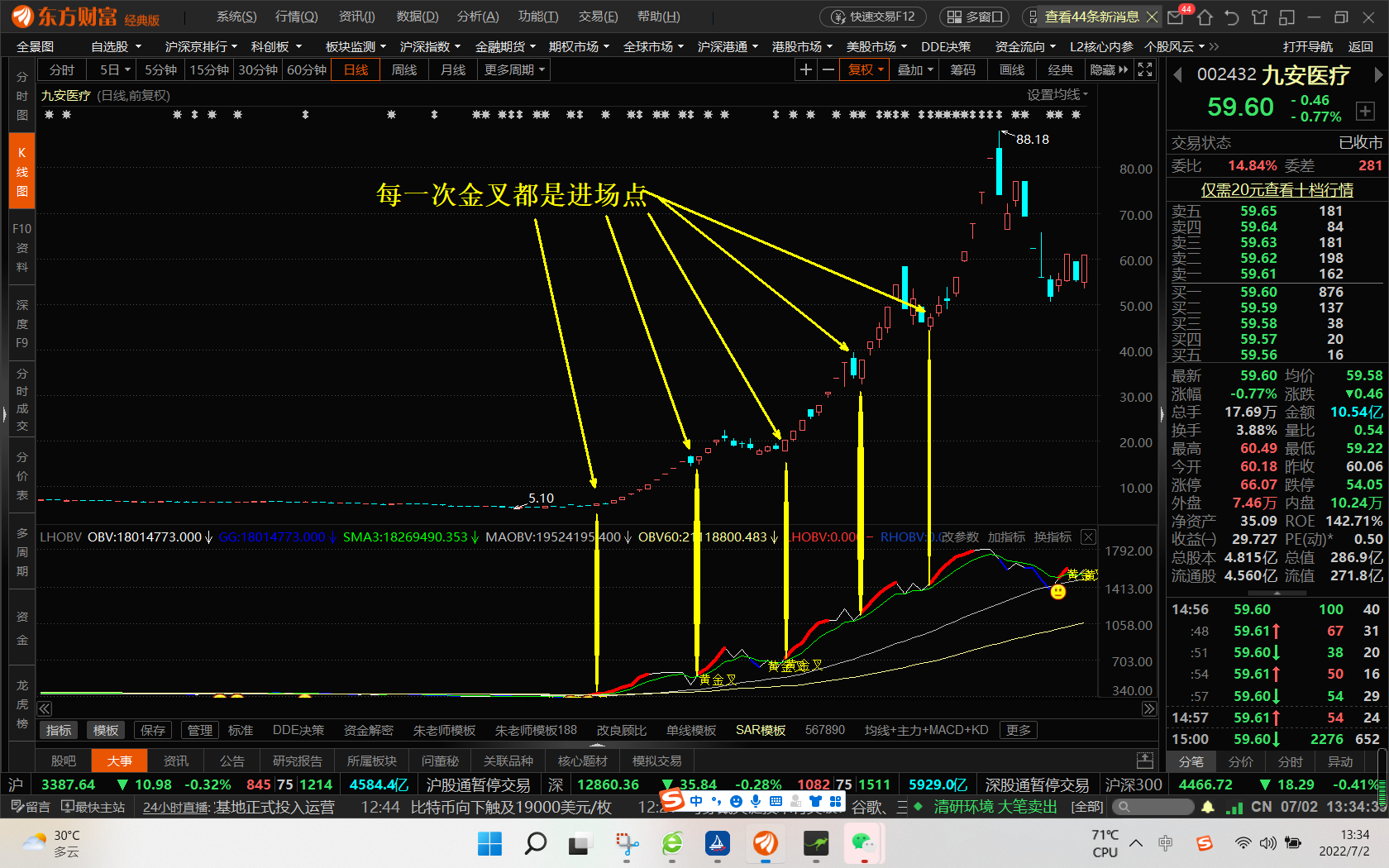Toggle the 指标 indicator button
This screenshot has height=868, width=1389.
pyautogui.click(x=59, y=730)
